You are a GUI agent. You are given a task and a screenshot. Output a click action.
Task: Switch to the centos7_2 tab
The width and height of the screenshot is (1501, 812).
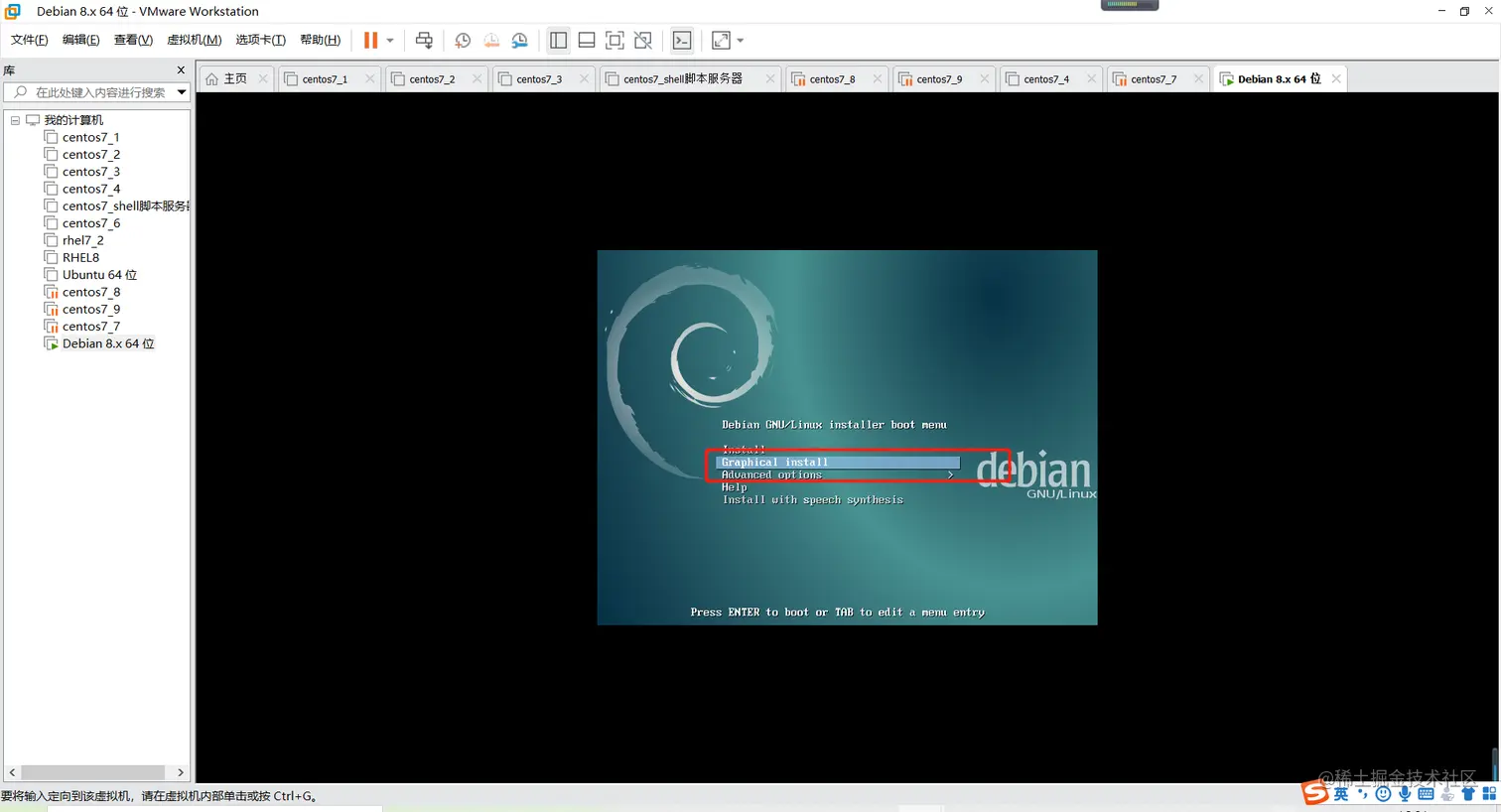pyautogui.click(x=432, y=78)
